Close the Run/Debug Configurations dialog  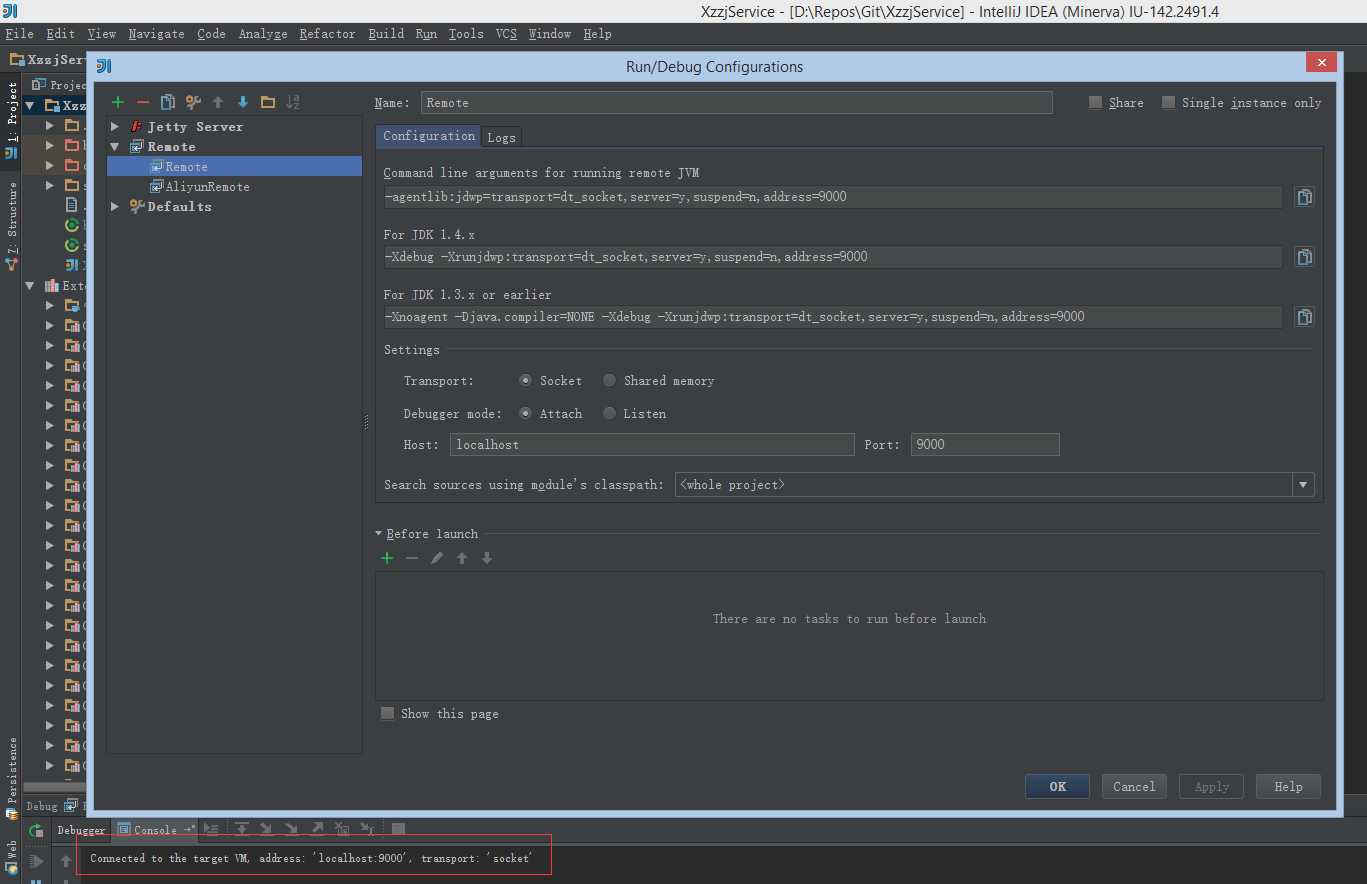[x=1321, y=63]
